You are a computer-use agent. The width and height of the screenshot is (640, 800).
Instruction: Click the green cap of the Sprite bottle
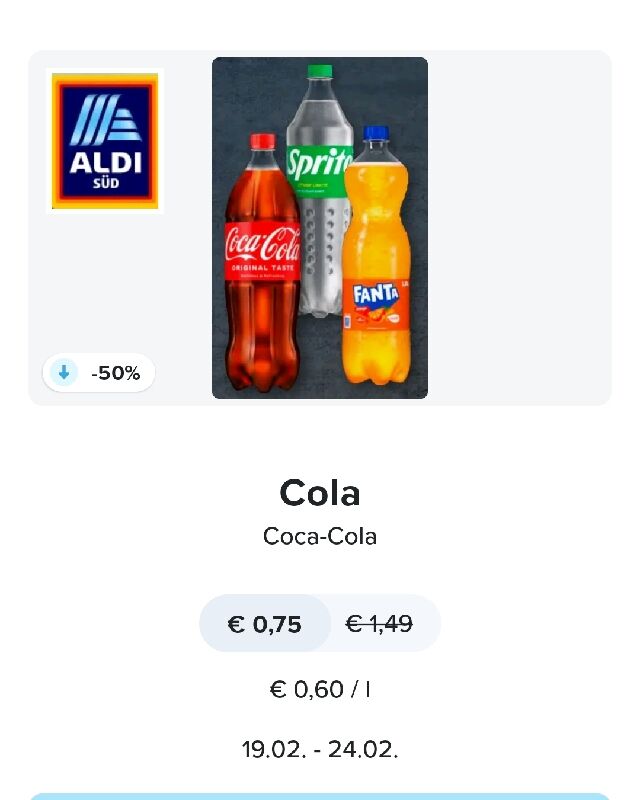pyautogui.click(x=319, y=71)
